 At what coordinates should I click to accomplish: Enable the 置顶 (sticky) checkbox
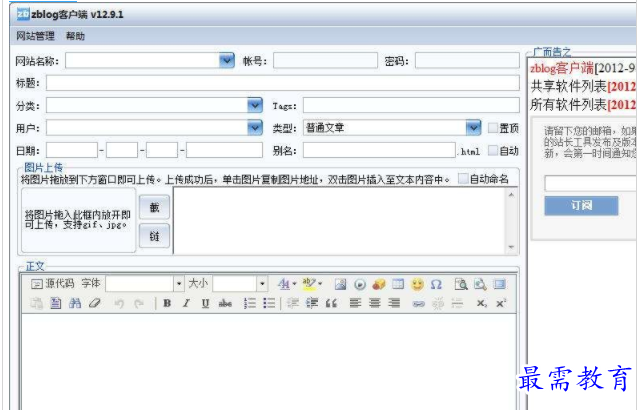click(493, 128)
